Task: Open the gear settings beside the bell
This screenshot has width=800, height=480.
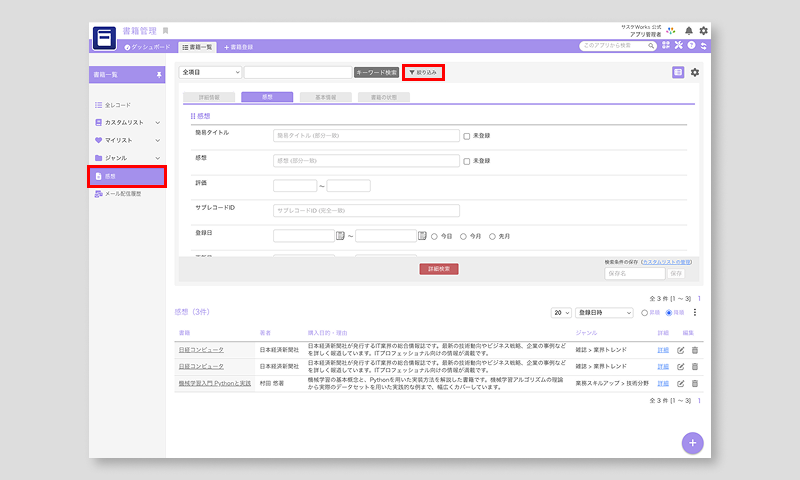Action: [x=704, y=31]
